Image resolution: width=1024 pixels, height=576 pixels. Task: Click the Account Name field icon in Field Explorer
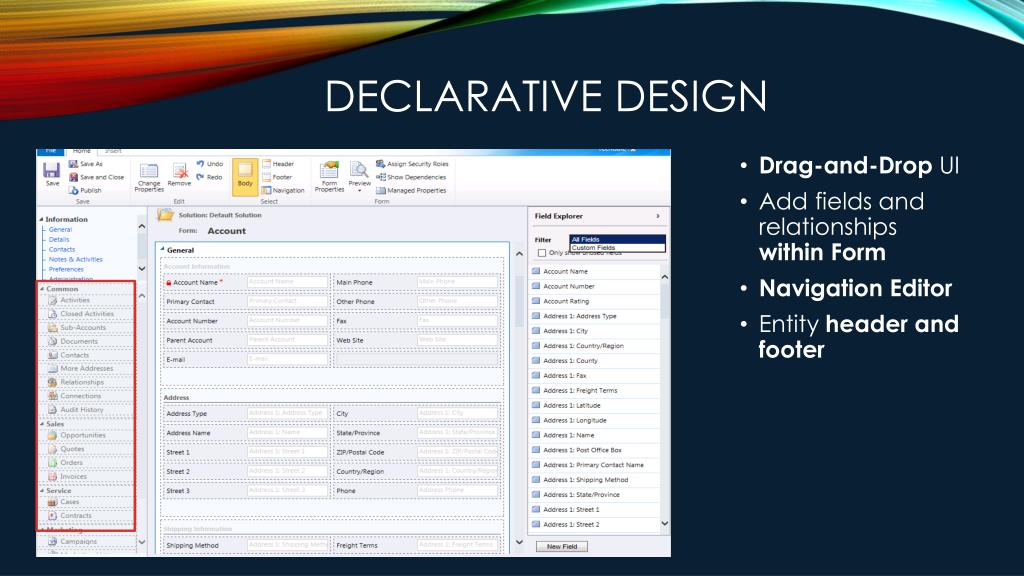click(536, 270)
